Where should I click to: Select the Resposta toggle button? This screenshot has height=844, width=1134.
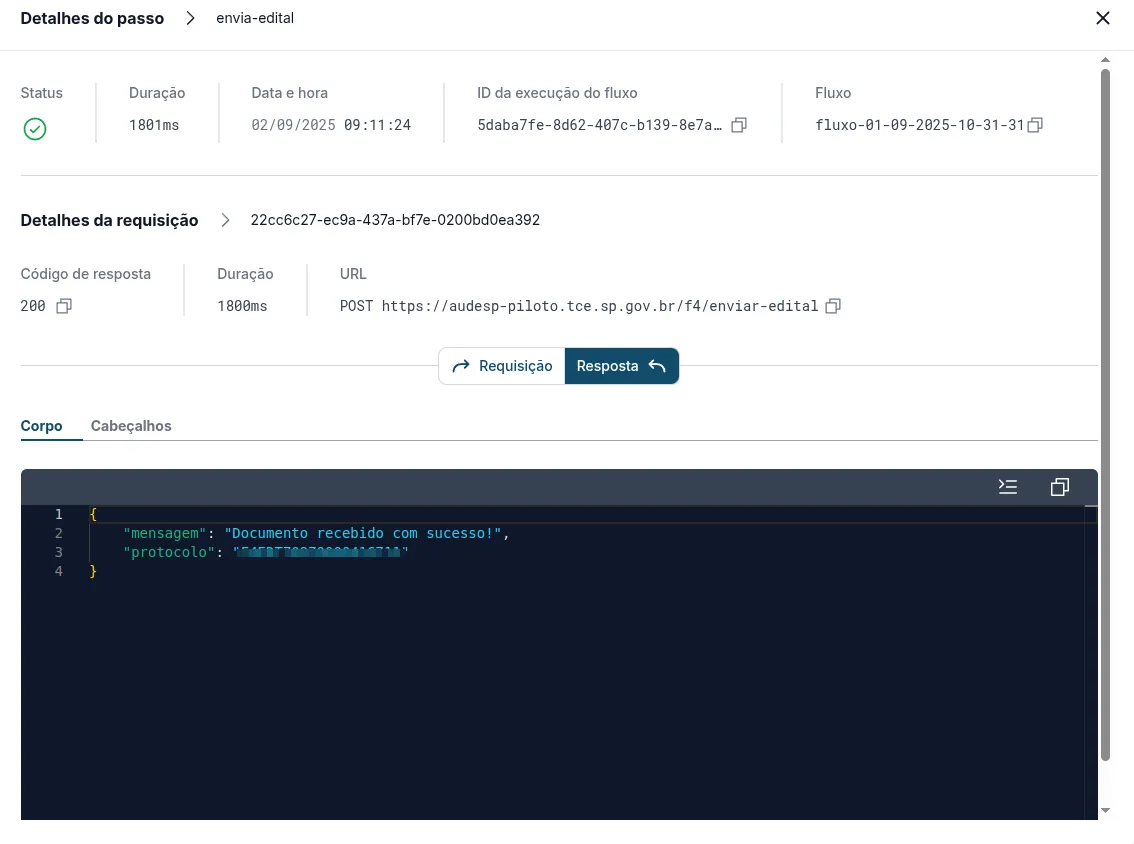click(621, 366)
